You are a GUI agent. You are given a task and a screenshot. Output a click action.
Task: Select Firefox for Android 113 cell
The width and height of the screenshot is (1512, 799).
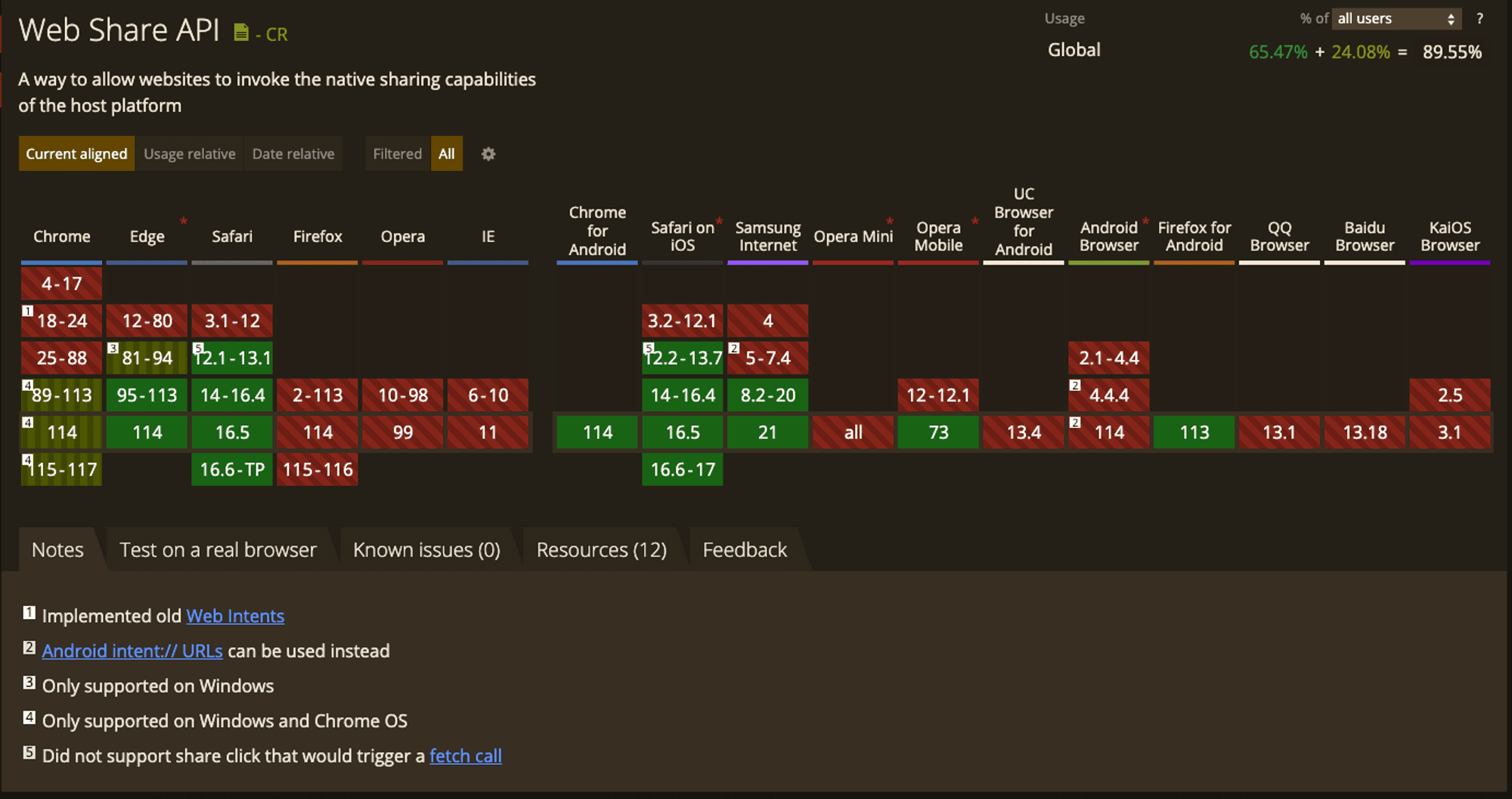click(x=1194, y=432)
